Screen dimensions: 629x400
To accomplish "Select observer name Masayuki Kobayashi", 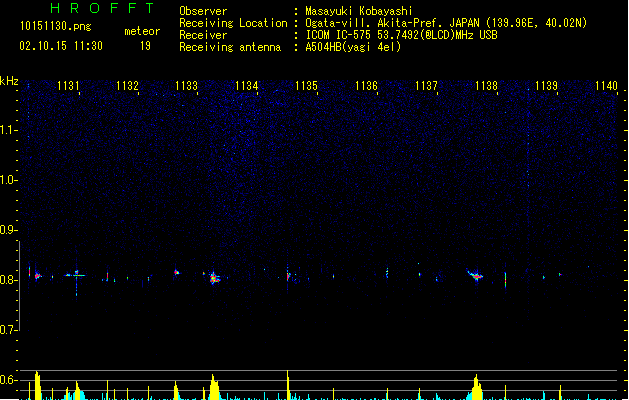I will (359, 11).
